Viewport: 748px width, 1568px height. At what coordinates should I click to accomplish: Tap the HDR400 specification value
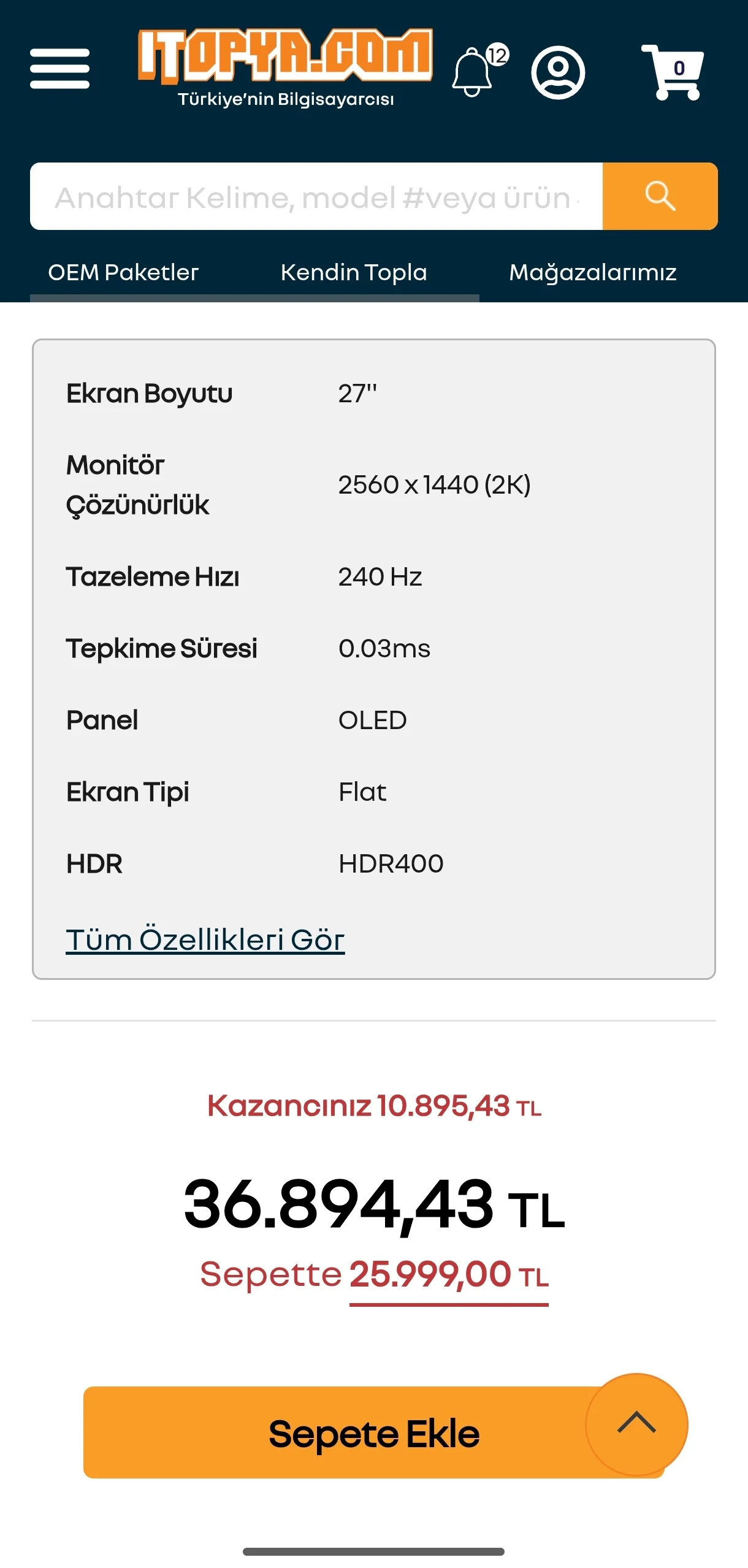point(391,863)
